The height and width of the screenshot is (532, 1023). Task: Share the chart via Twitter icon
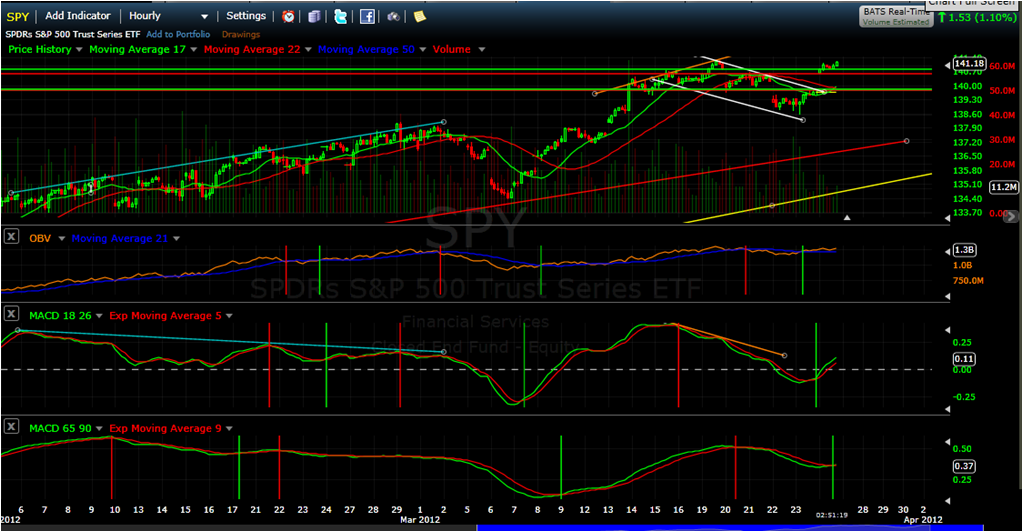[x=341, y=16]
